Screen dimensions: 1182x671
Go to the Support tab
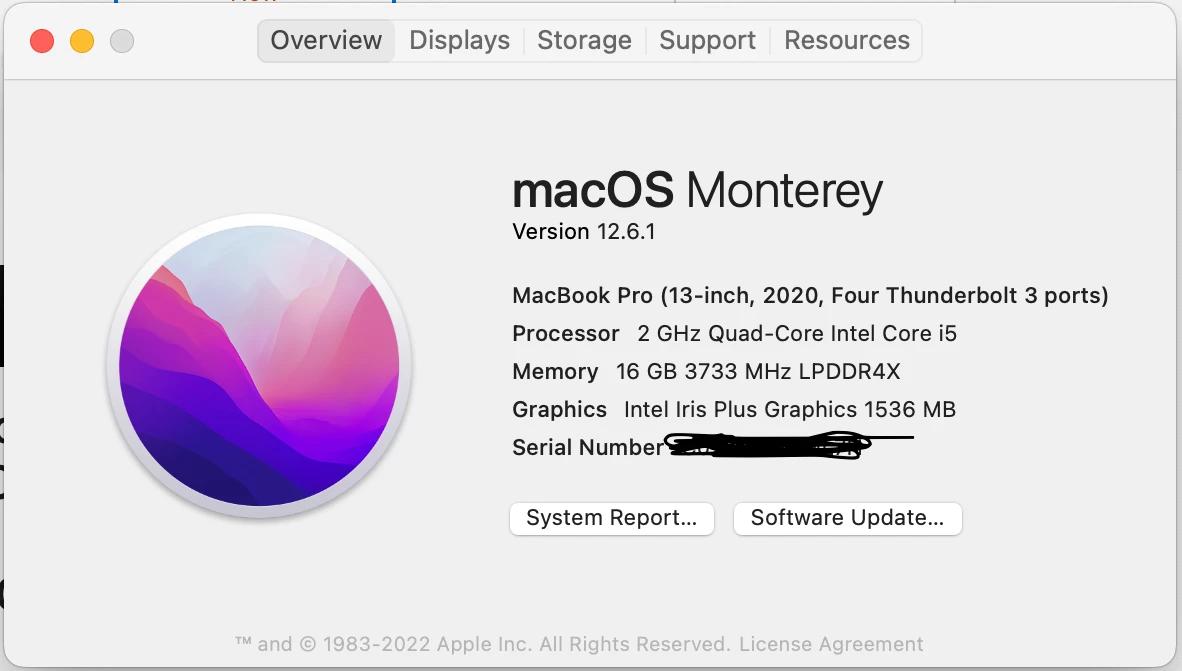(707, 41)
